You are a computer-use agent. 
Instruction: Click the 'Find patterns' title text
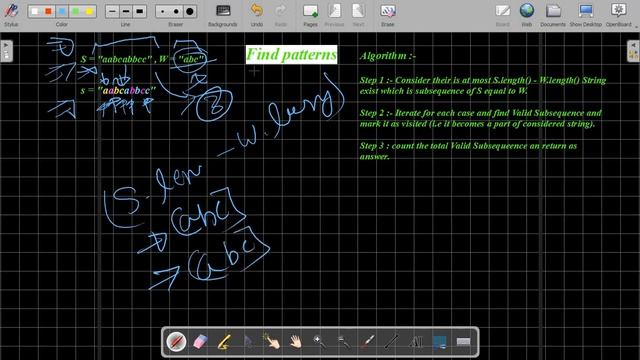pyautogui.click(x=291, y=54)
